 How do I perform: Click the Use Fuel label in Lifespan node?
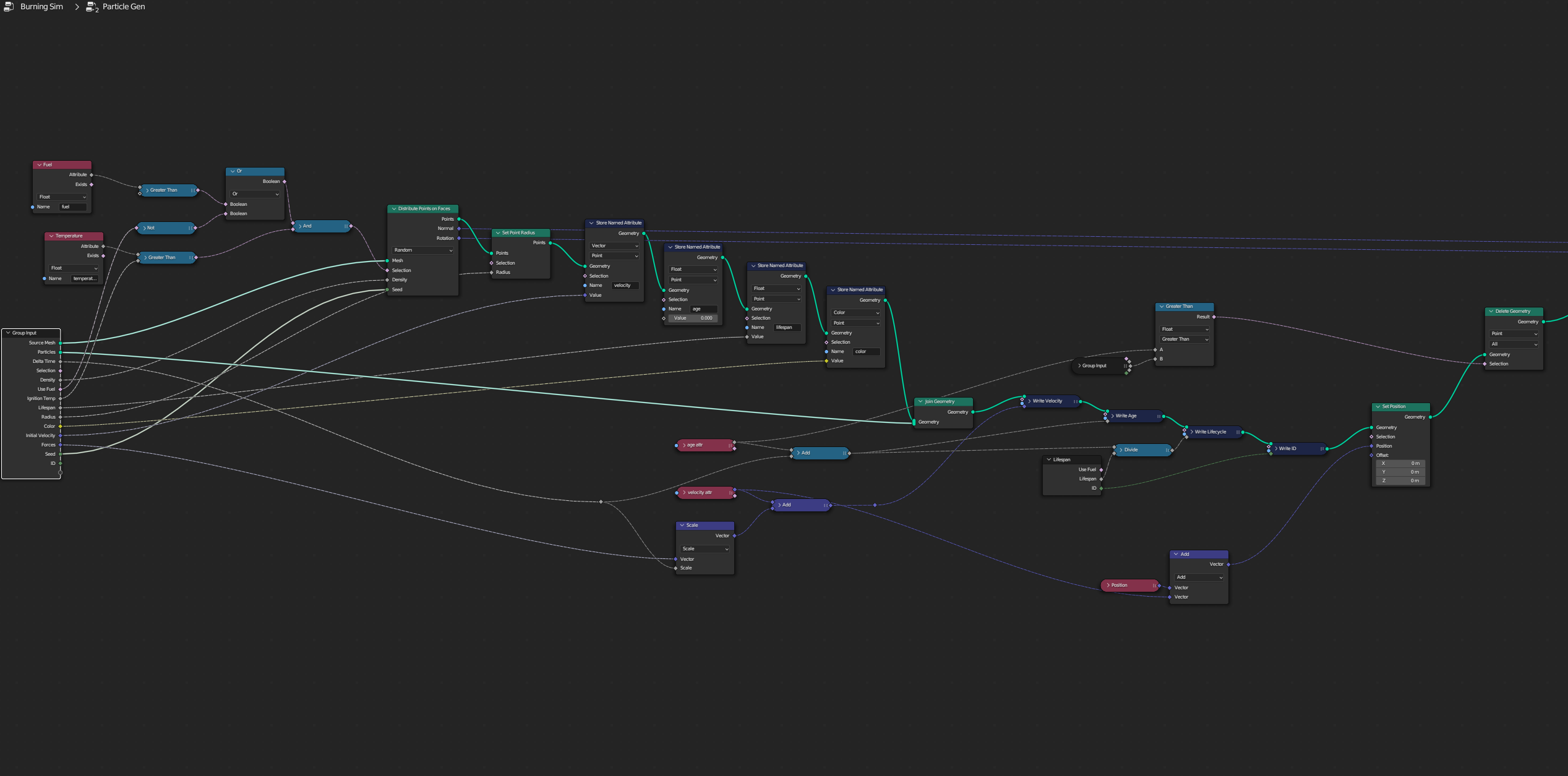(x=1087, y=470)
